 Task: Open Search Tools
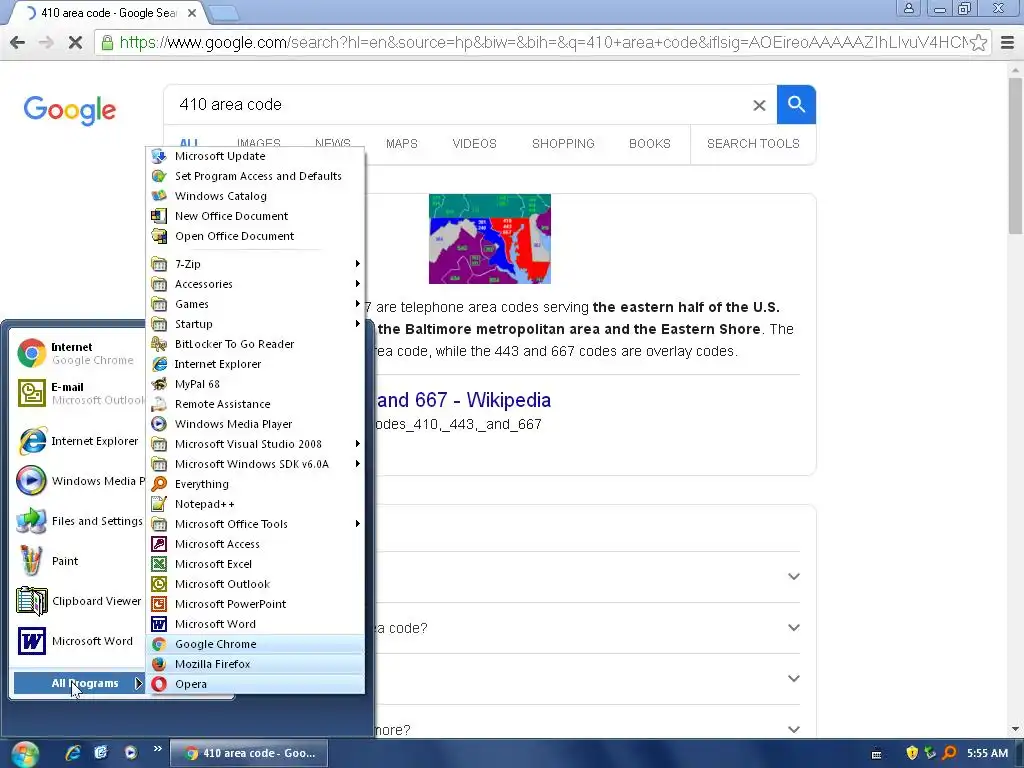pos(753,144)
